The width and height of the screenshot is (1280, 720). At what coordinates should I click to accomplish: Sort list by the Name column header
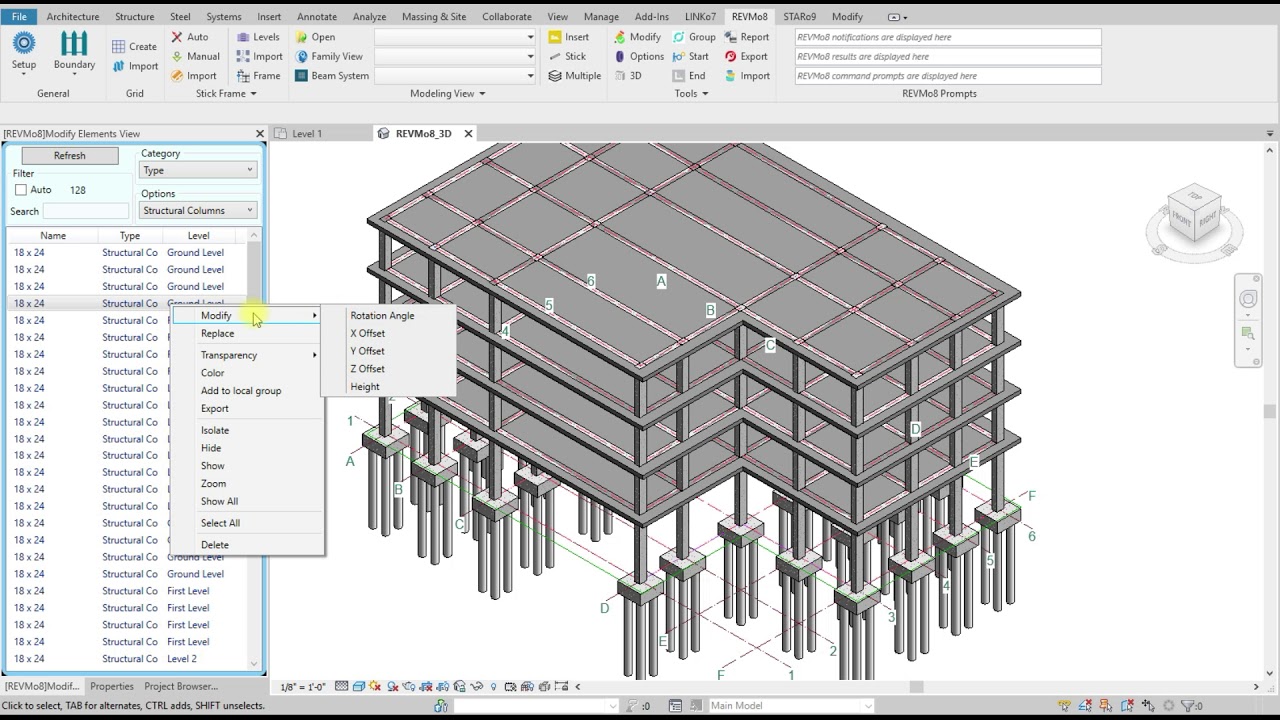pos(53,236)
